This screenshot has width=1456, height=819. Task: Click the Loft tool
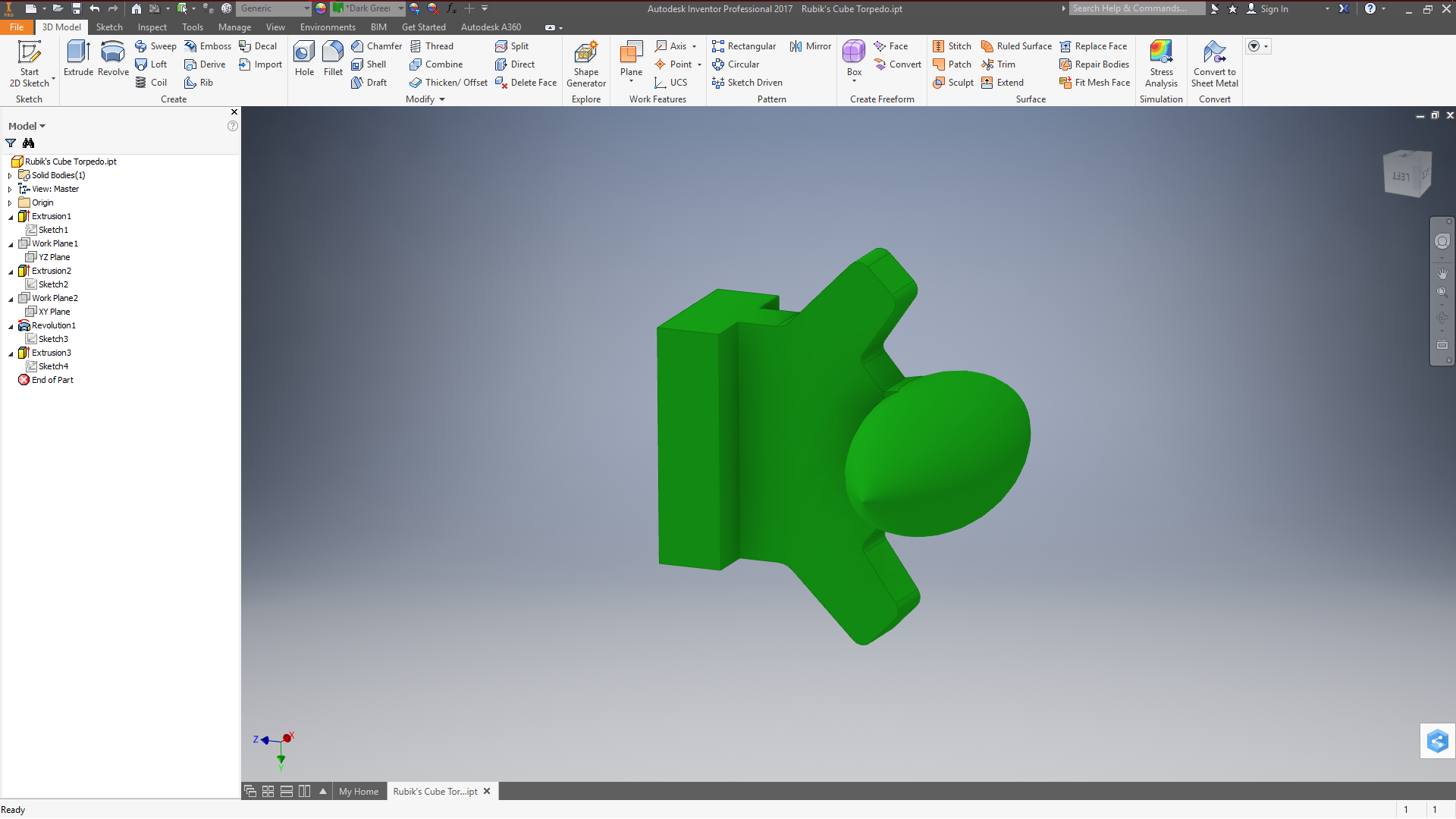pos(151,64)
